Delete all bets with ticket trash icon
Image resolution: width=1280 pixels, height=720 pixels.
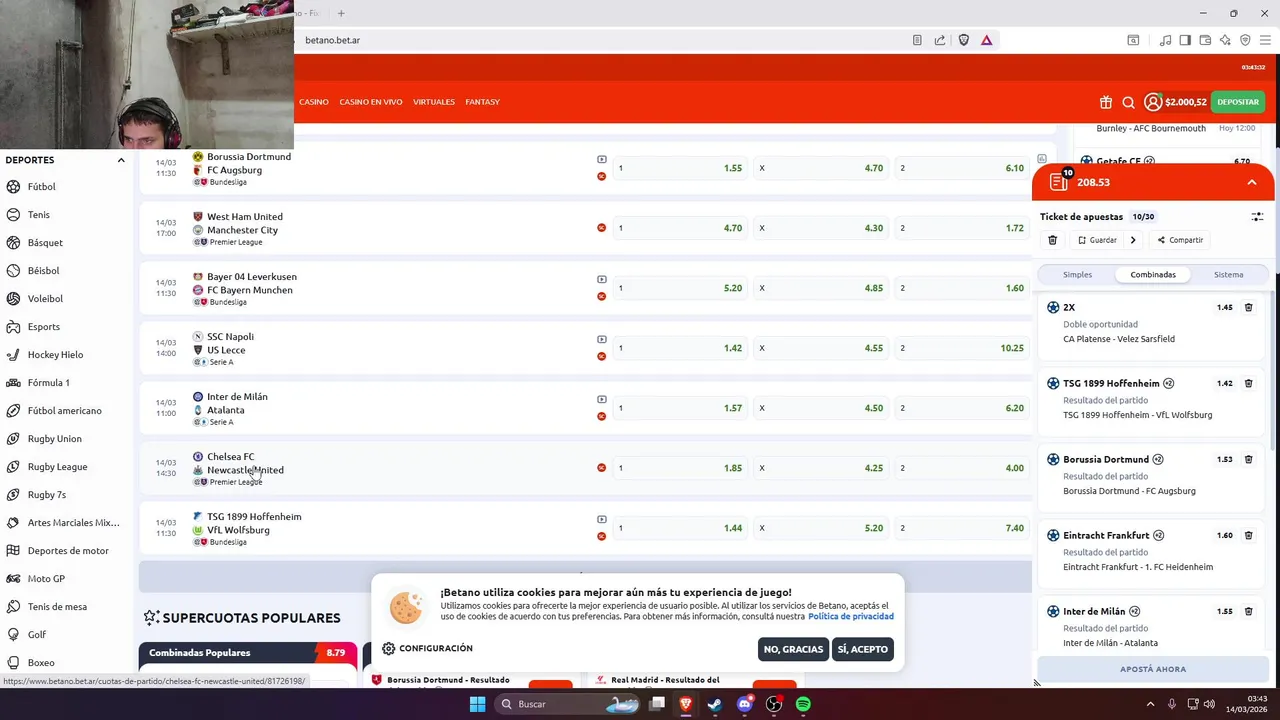pos(1052,240)
